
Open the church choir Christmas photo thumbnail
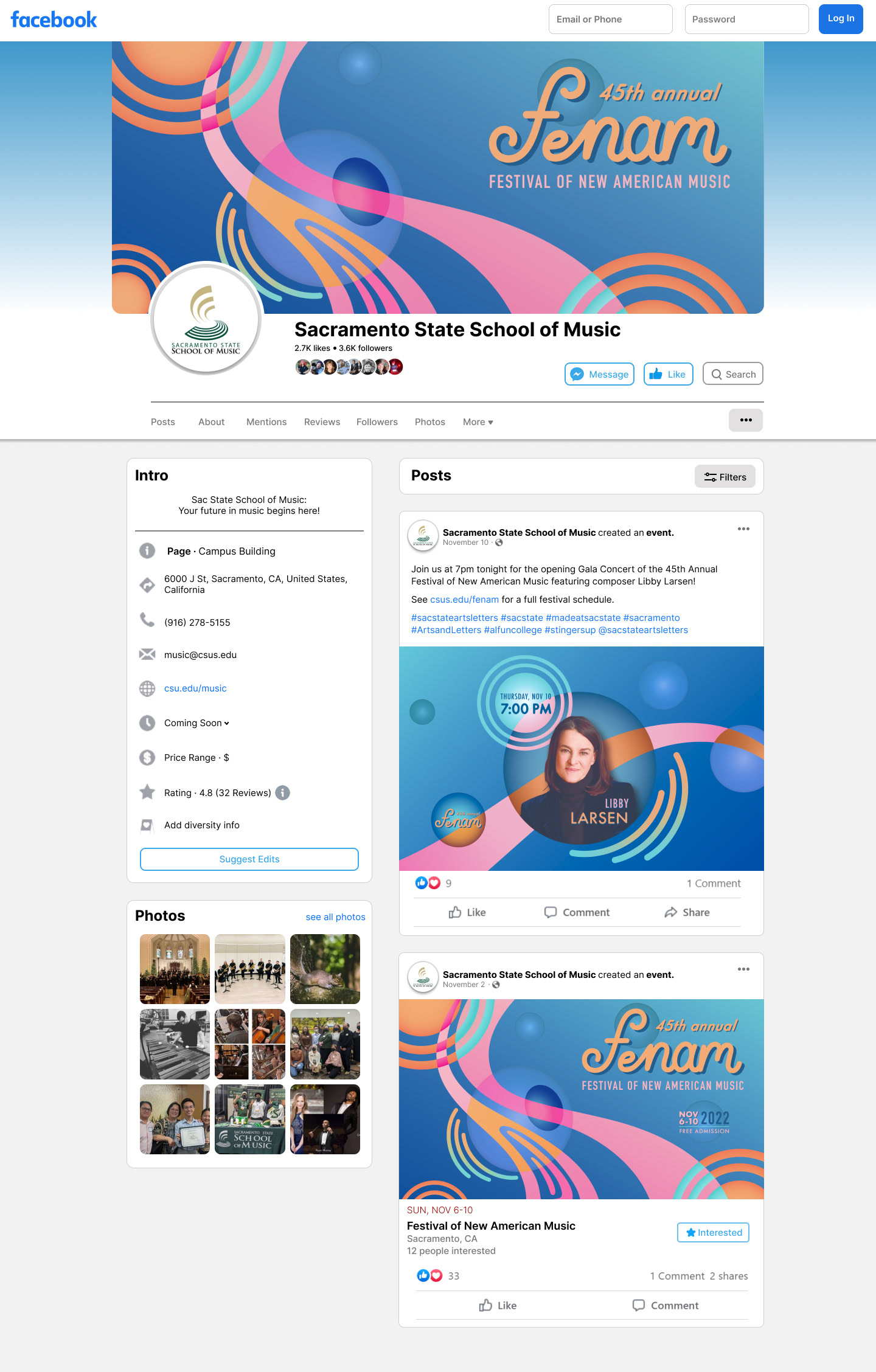point(175,969)
